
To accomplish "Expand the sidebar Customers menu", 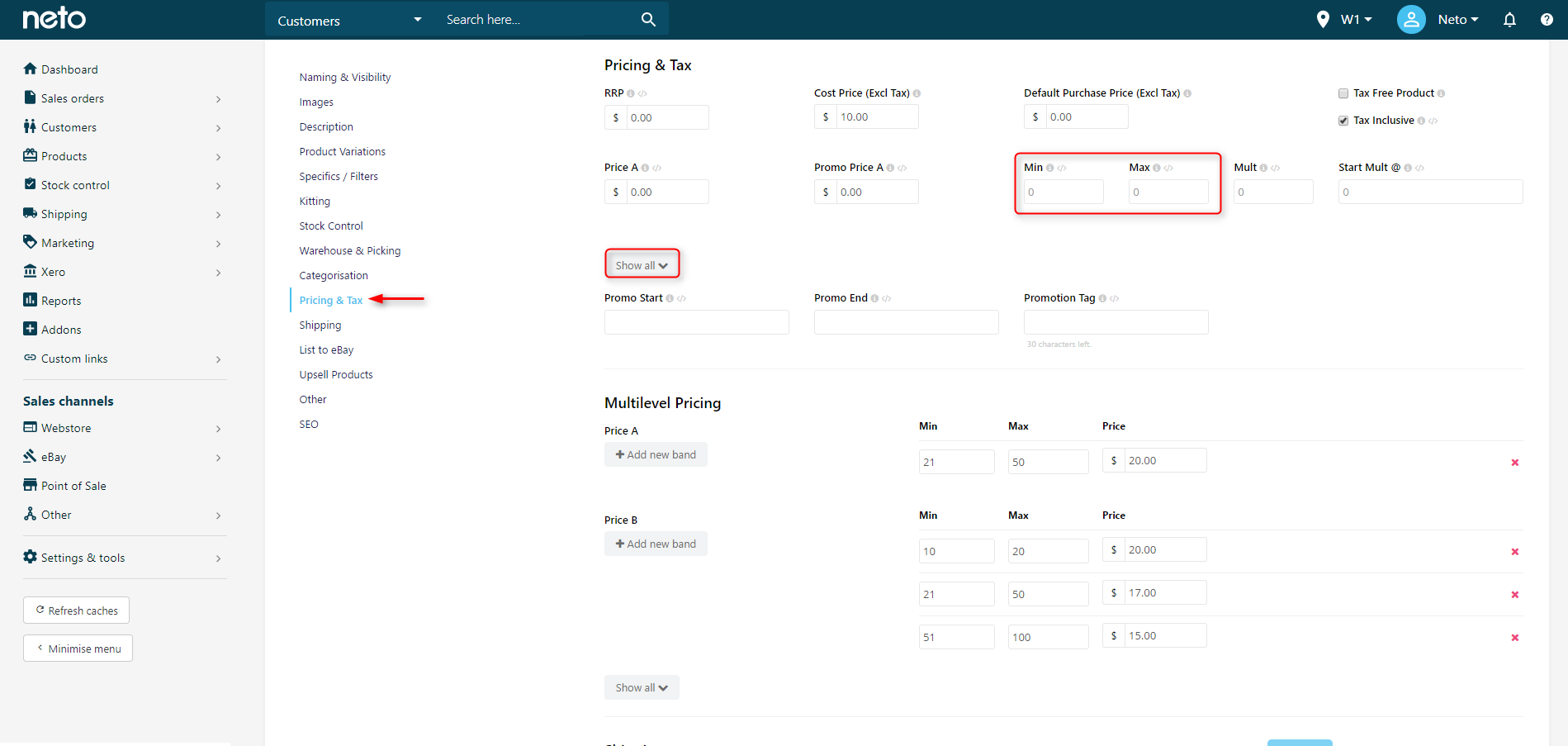I will (x=124, y=127).
